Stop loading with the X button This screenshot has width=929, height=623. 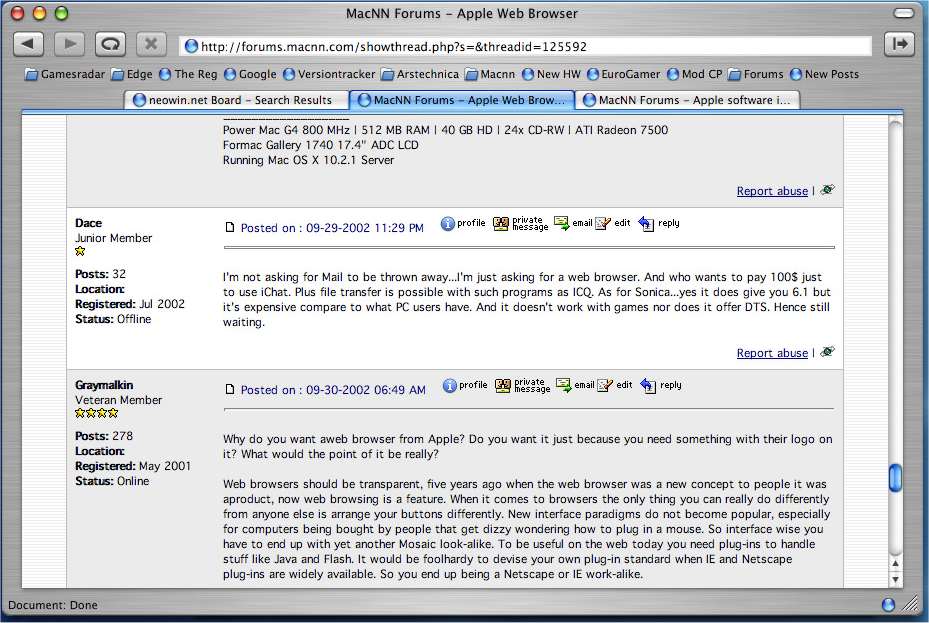(151, 44)
